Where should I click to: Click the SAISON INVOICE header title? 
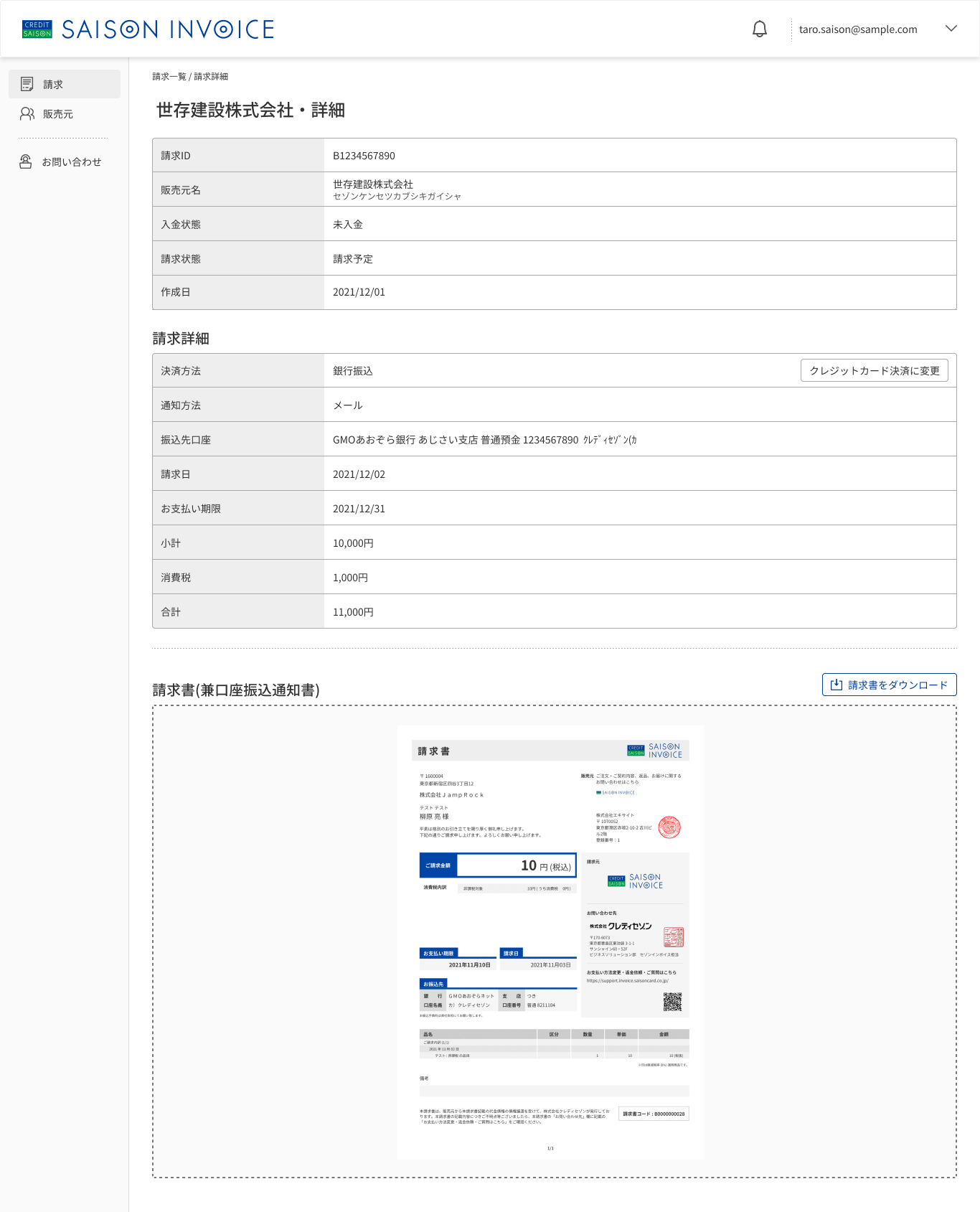pos(168,29)
